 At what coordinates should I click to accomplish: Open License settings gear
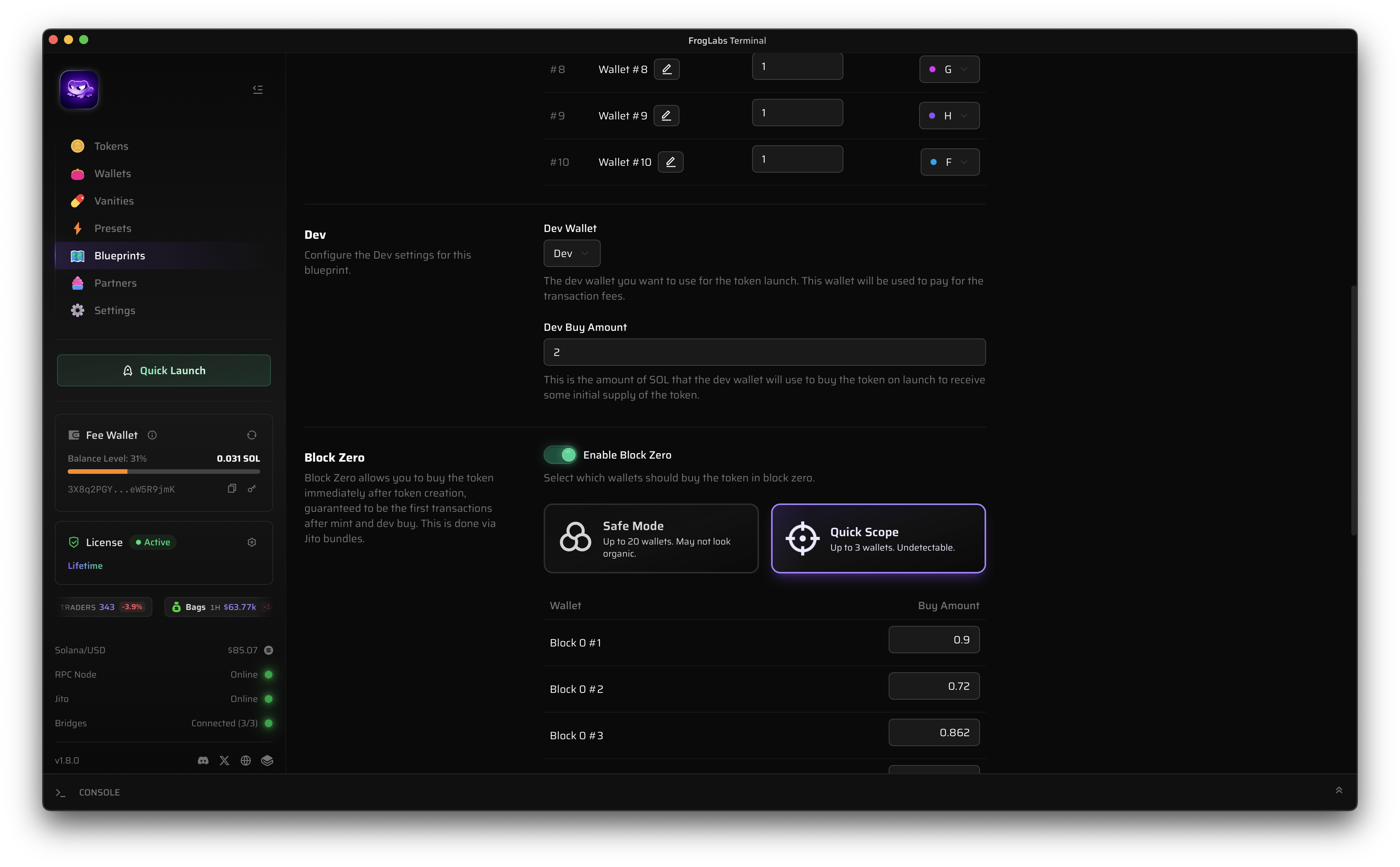(x=252, y=543)
